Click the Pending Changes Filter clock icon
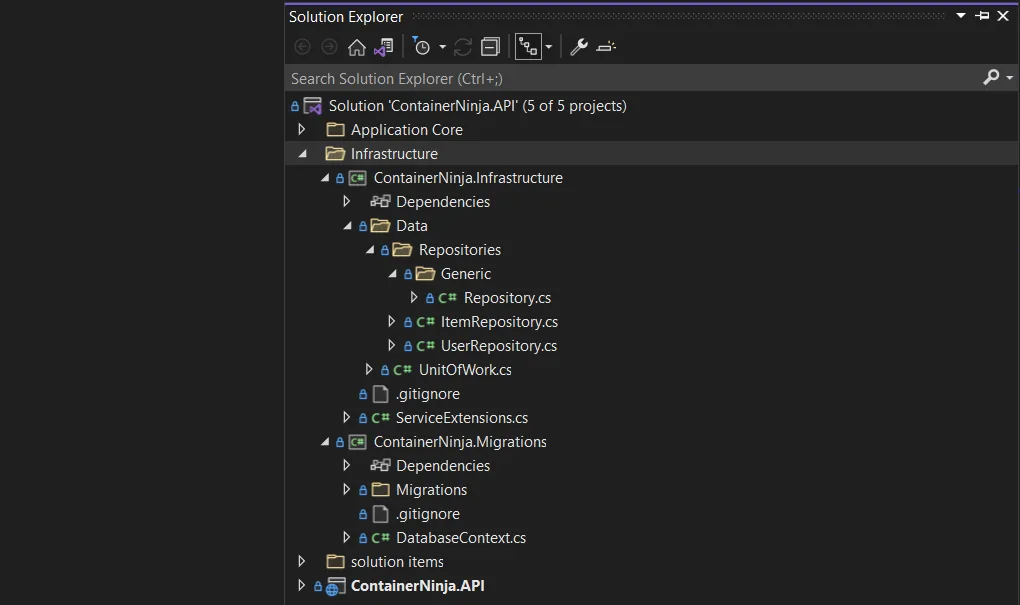The image size is (1020, 605). tap(422, 47)
